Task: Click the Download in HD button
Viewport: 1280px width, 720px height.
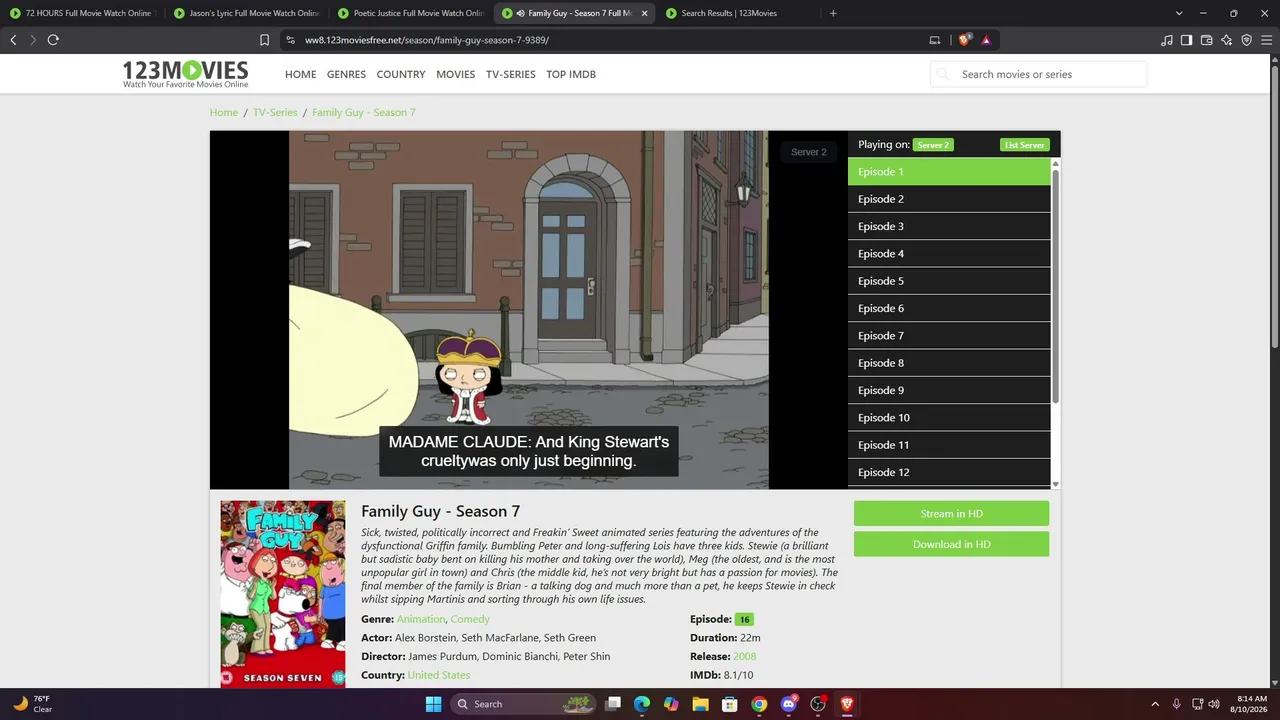Action: pyautogui.click(x=951, y=544)
